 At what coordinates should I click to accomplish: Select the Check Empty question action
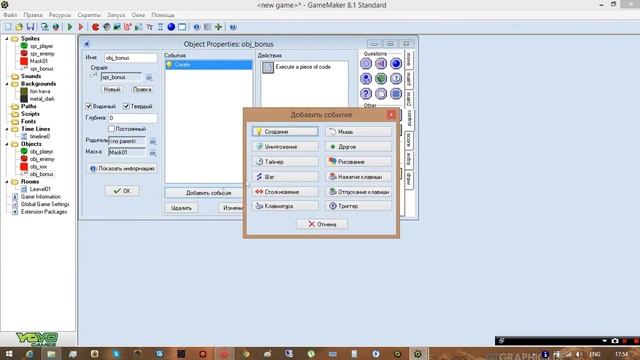pyautogui.click(x=366, y=63)
